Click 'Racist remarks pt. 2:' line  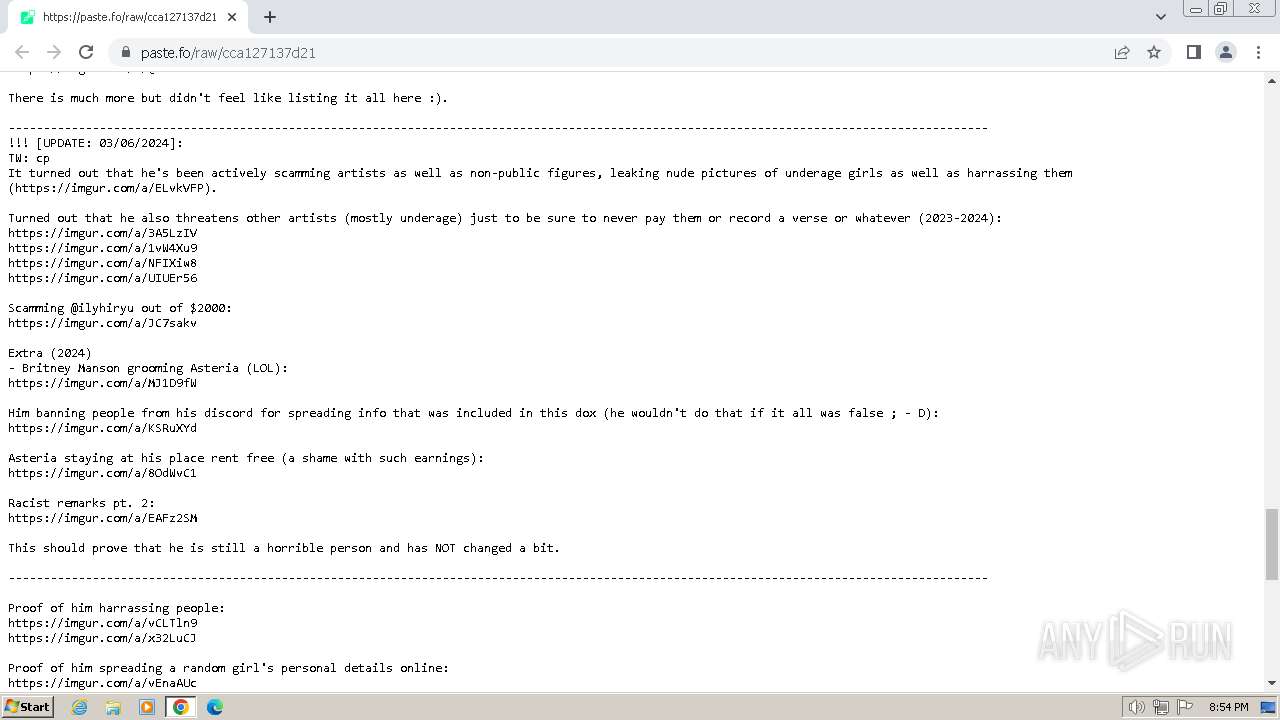pyautogui.click(x=82, y=503)
